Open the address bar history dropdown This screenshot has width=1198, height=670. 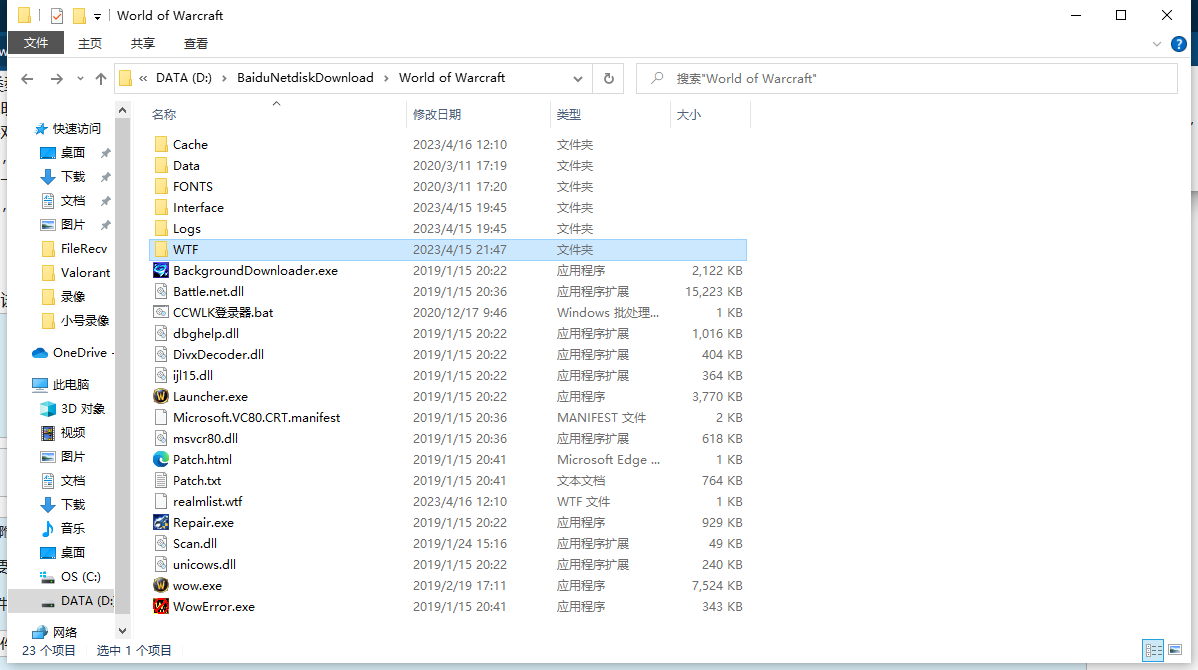[578, 78]
